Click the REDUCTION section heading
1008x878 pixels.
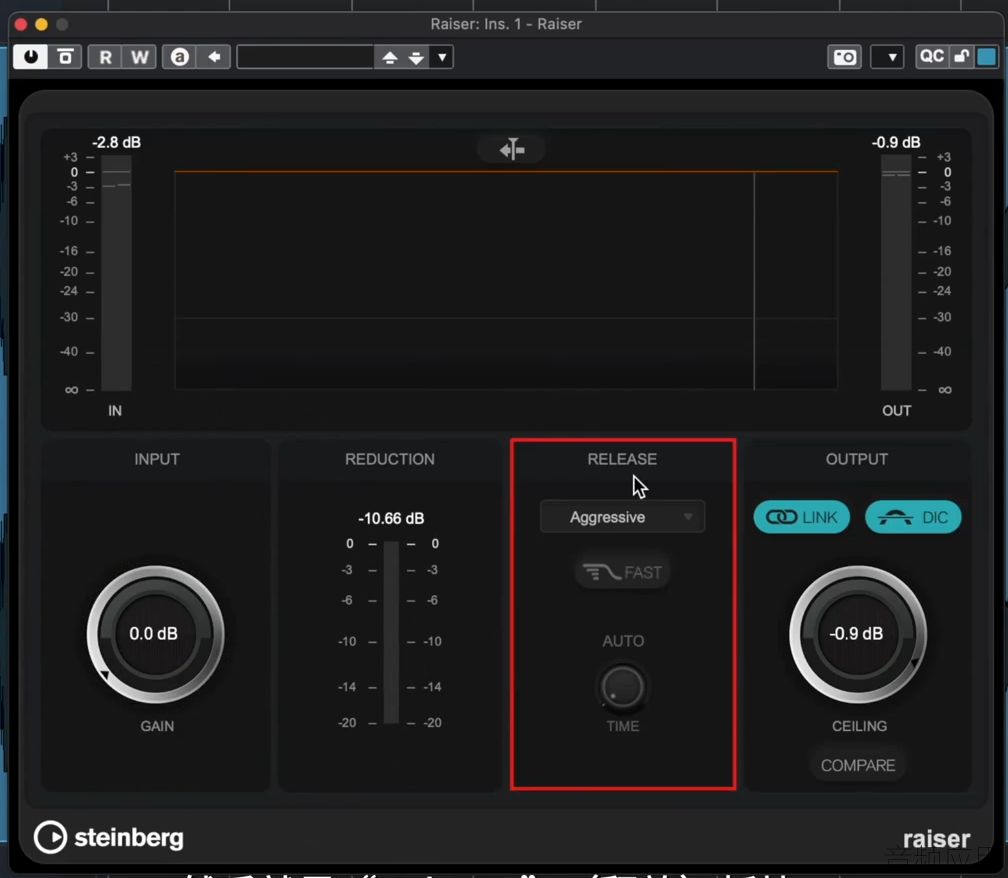(390, 459)
